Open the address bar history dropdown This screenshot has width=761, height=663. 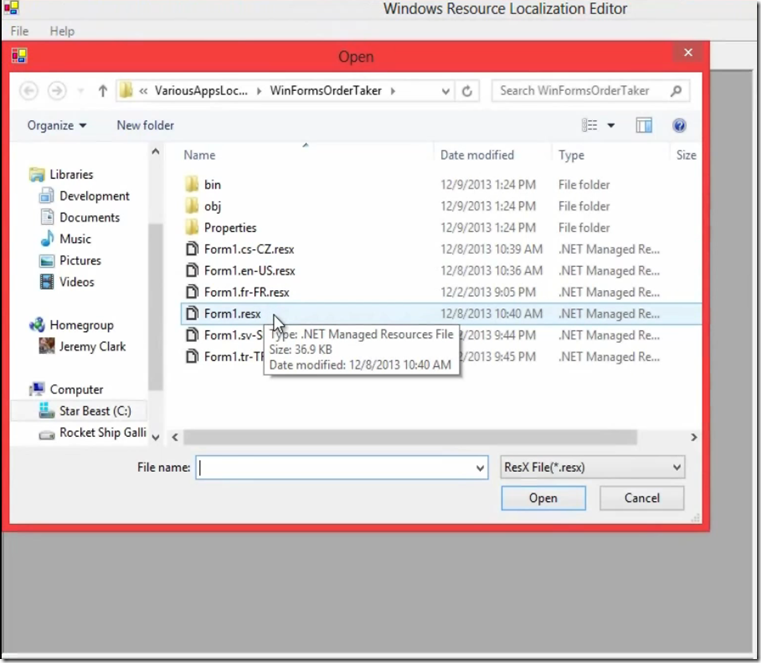coord(446,91)
